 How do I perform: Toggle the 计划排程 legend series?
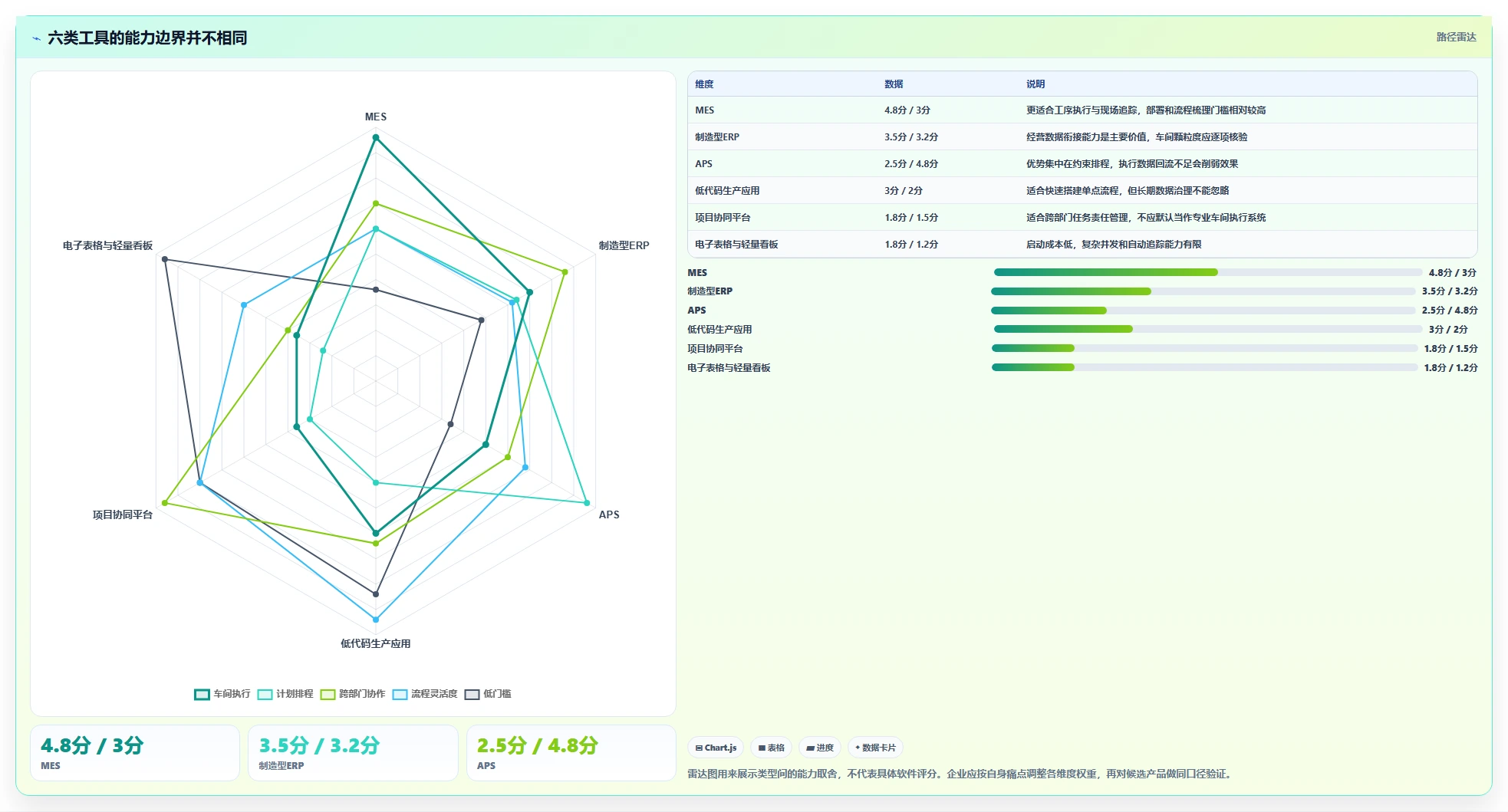[285, 694]
